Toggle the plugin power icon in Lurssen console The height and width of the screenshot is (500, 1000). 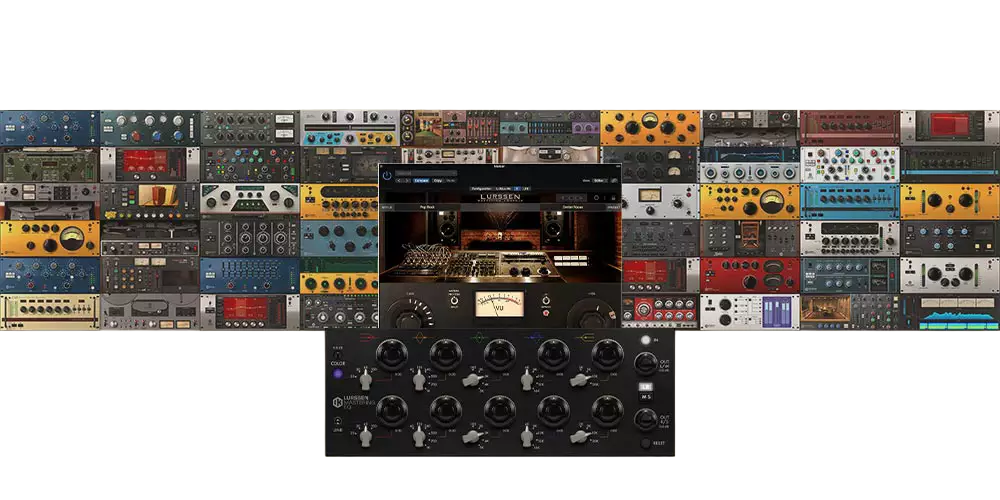point(387,175)
